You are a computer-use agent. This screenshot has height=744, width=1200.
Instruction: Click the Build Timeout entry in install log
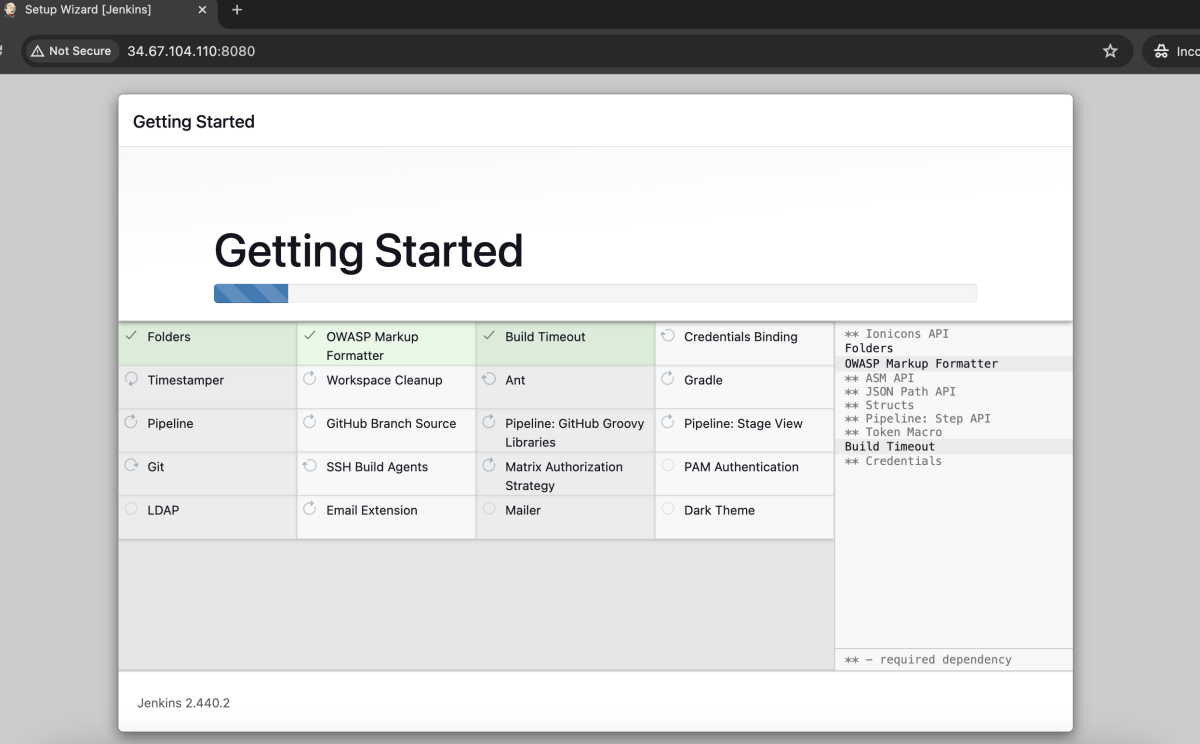point(890,447)
